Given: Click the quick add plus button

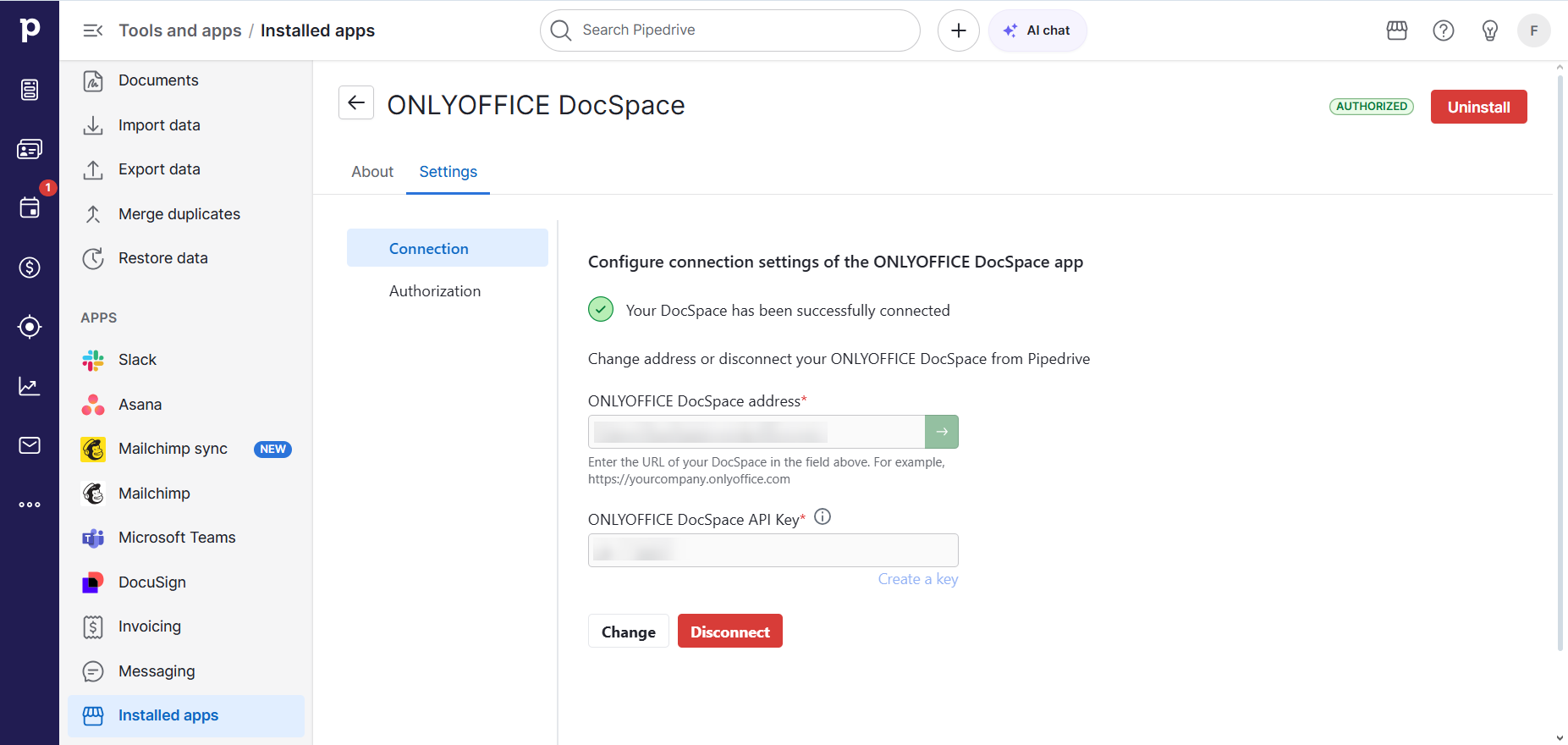Looking at the screenshot, I should pyautogui.click(x=959, y=30).
